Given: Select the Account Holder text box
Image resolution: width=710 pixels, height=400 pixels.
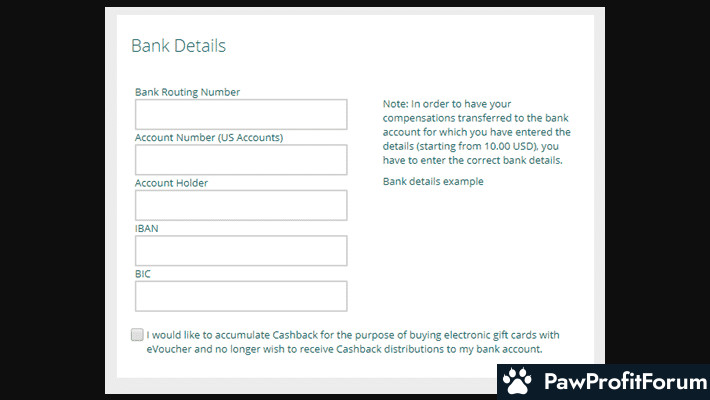Looking at the screenshot, I should [241, 205].
